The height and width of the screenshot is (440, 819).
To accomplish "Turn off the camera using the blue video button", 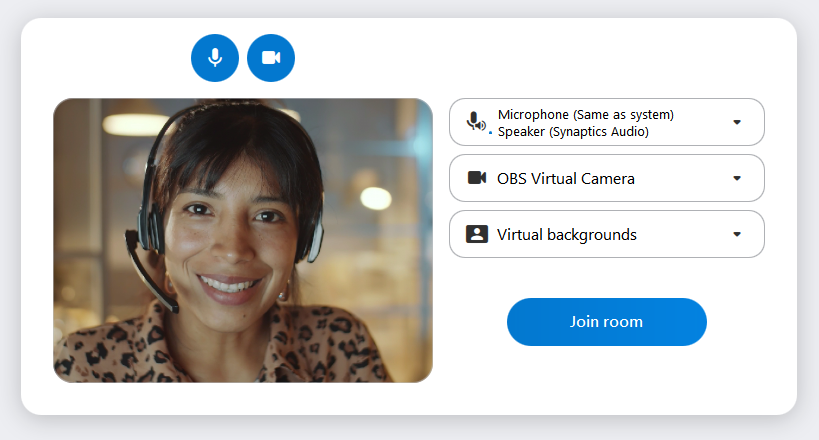I will 271,58.
